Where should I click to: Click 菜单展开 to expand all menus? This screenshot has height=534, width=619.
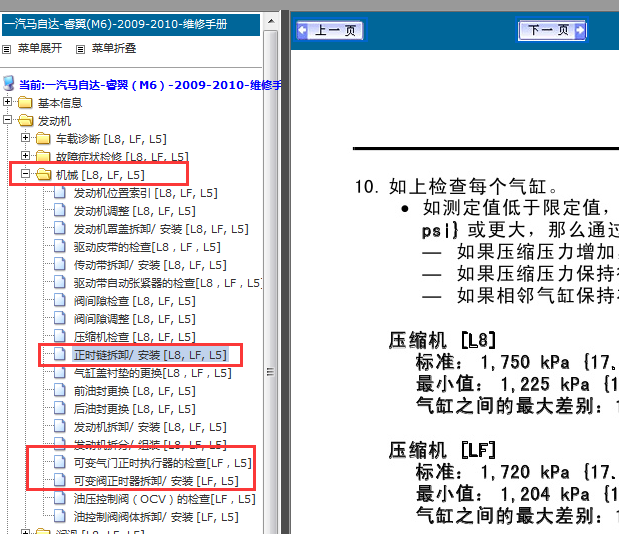[40, 48]
